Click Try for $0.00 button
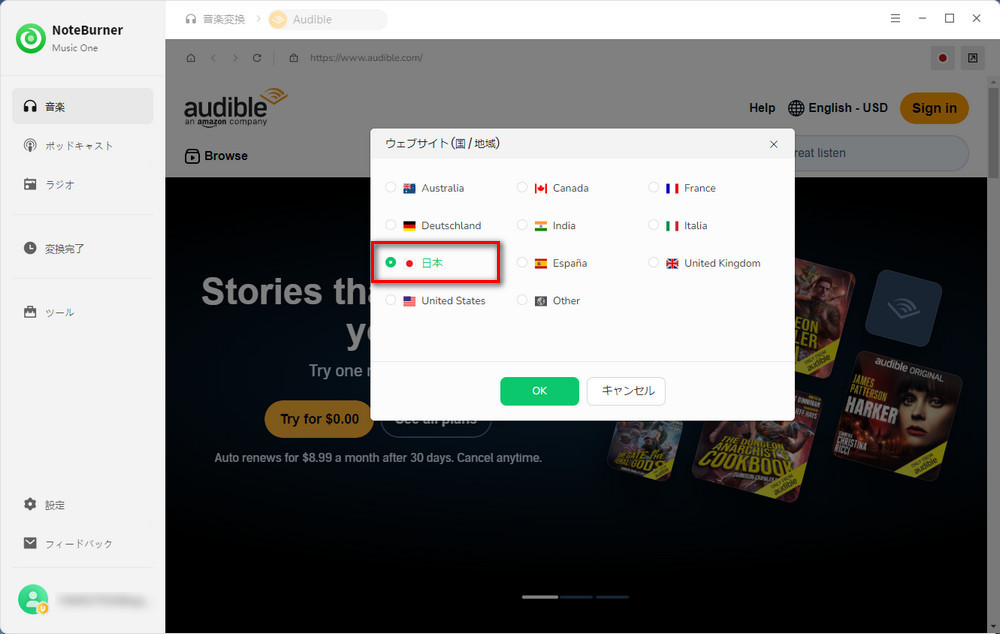 (x=319, y=419)
